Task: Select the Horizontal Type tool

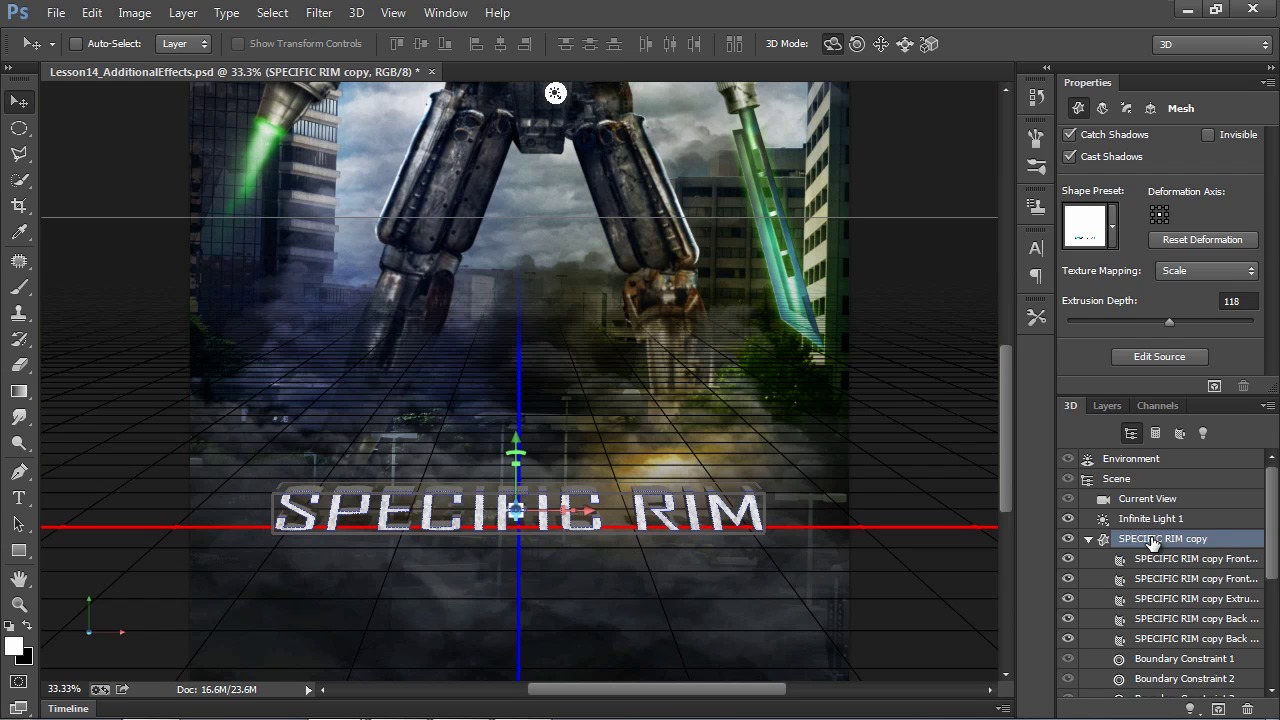Action: (19, 498)
